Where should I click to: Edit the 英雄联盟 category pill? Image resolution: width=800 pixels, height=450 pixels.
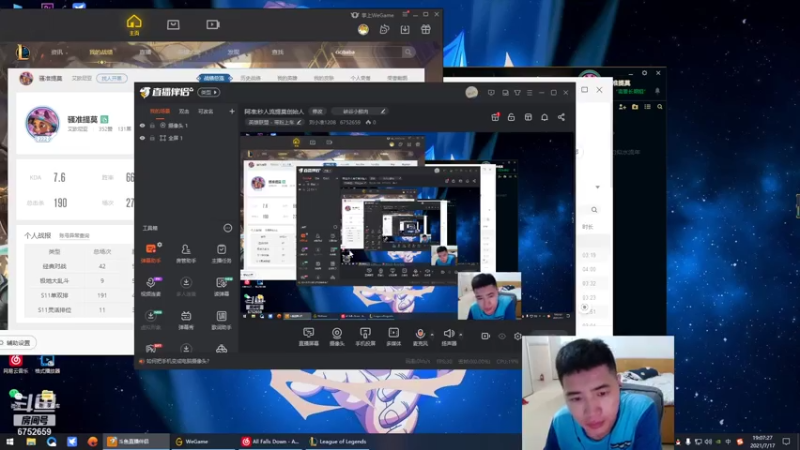pos(275,122)
